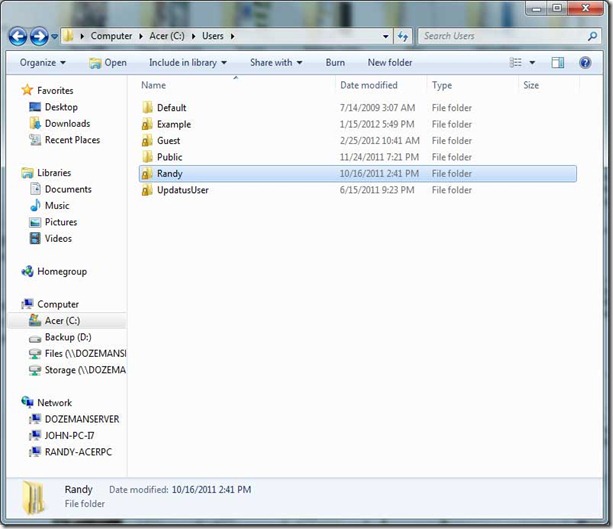Minimize the Explorer window

coord(536,8)
